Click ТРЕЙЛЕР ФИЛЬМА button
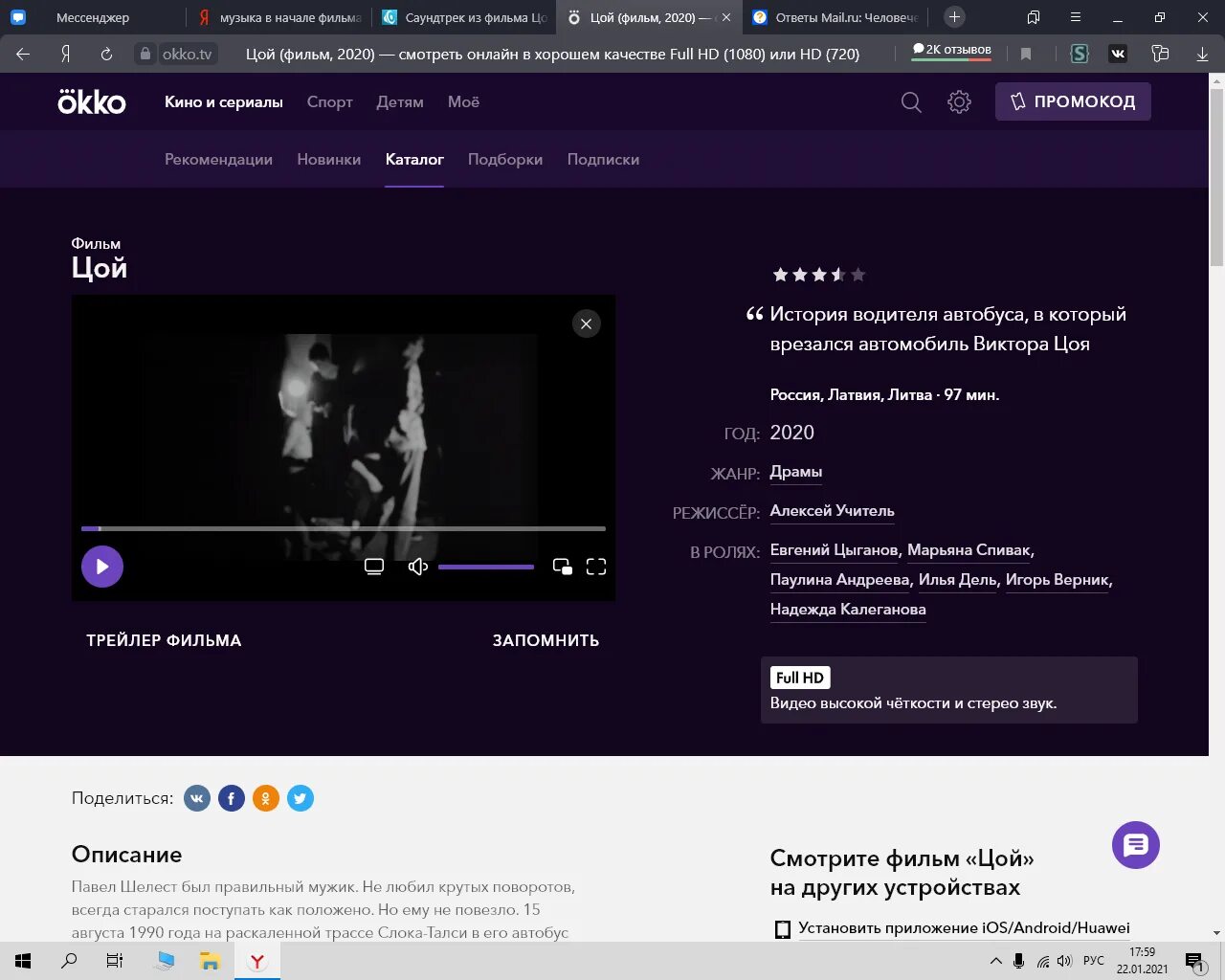 pyautogui.click(x=164, y=640)
